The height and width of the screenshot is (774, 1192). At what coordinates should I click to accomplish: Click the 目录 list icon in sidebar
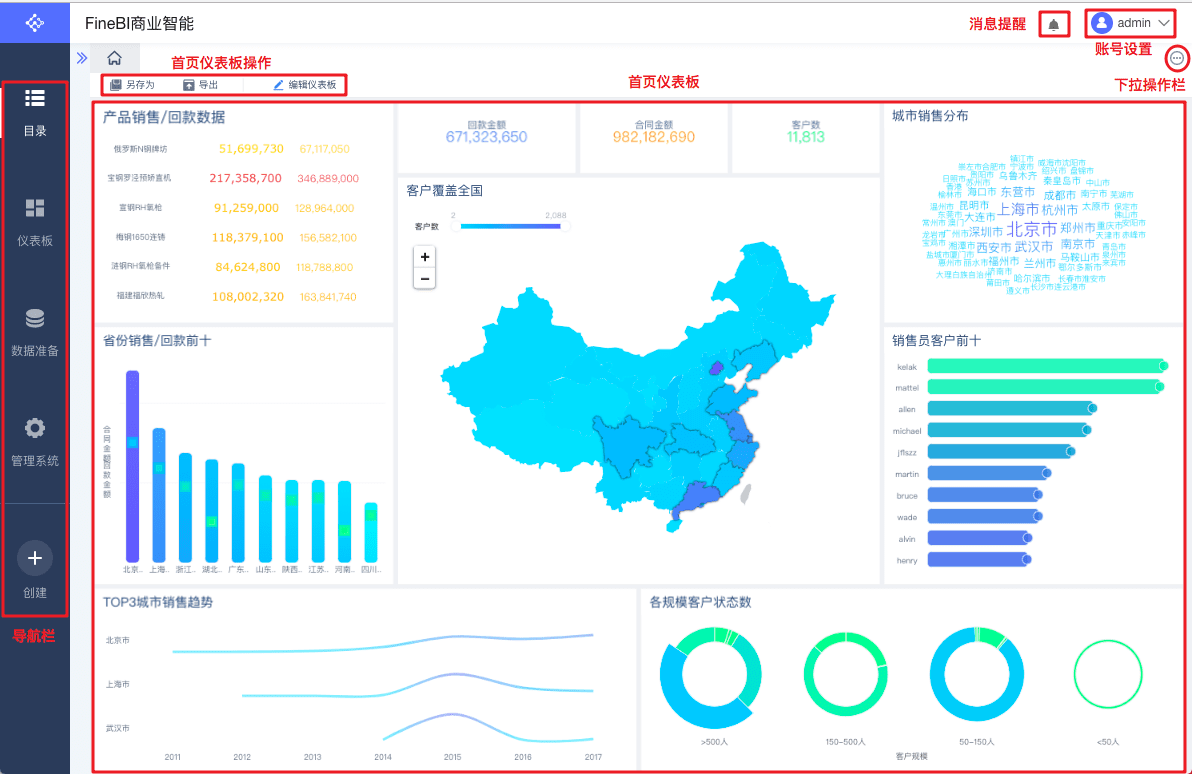coord(35,98)
